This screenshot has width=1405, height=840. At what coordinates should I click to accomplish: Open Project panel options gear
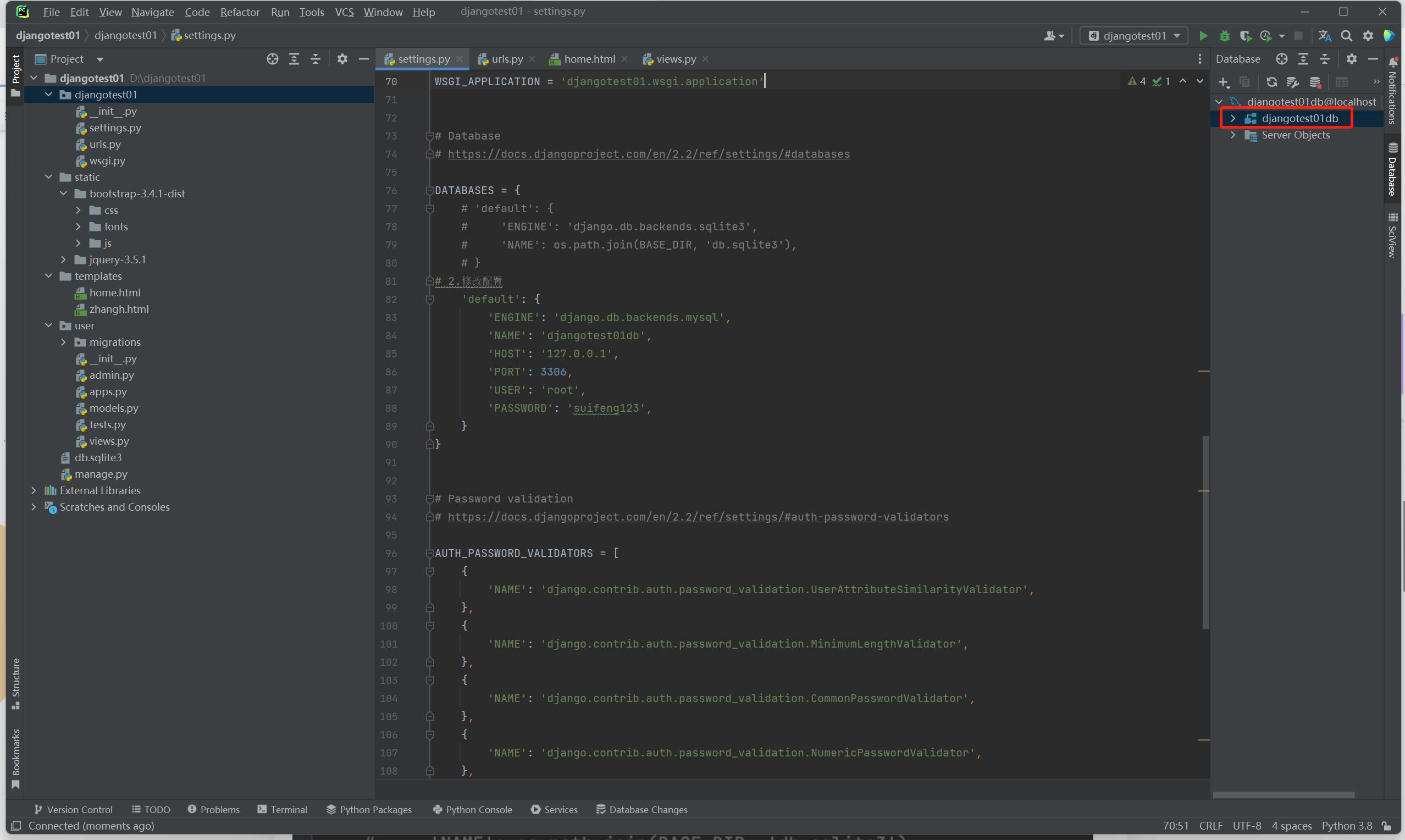342,59
